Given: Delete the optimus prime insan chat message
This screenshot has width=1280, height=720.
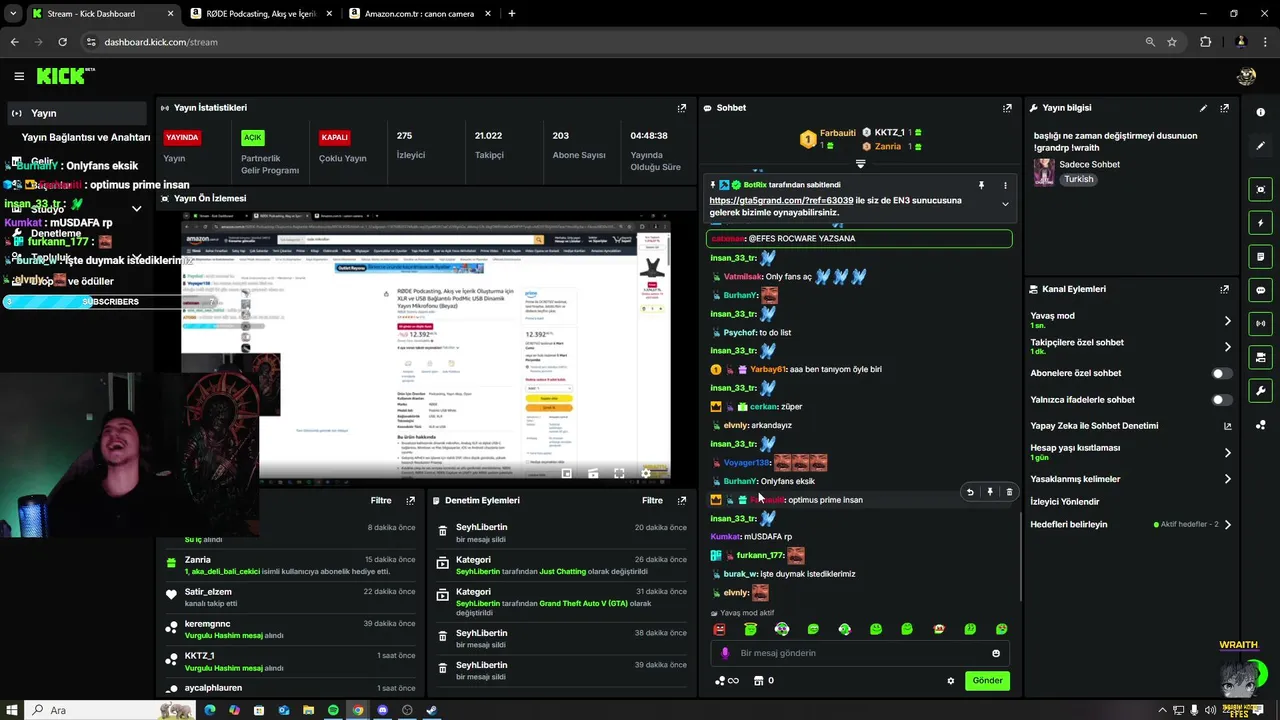Looking at the screenshot, I should tap(1009, 492).
